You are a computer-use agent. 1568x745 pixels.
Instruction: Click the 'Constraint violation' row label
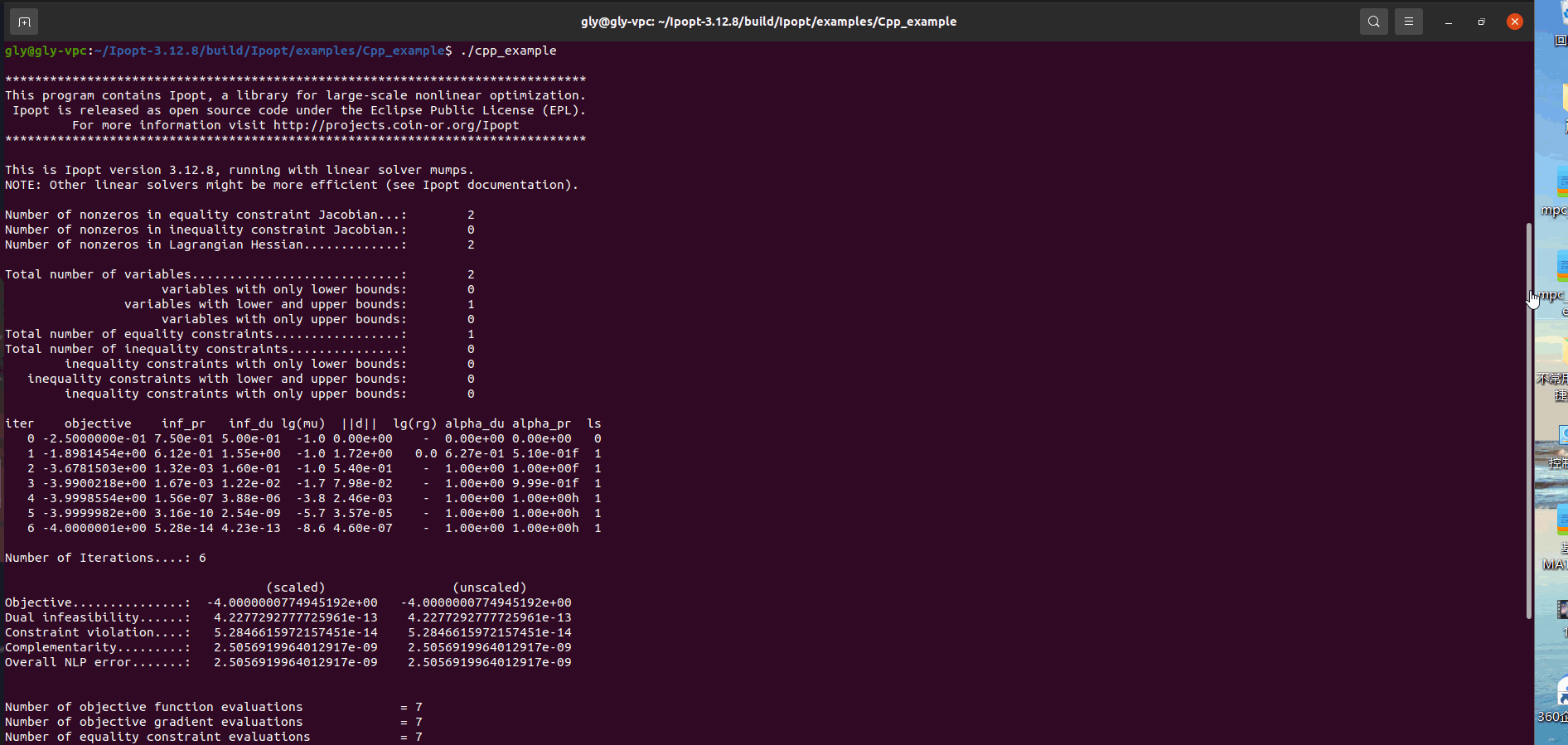pyautogui.click(x=98, y=632)
